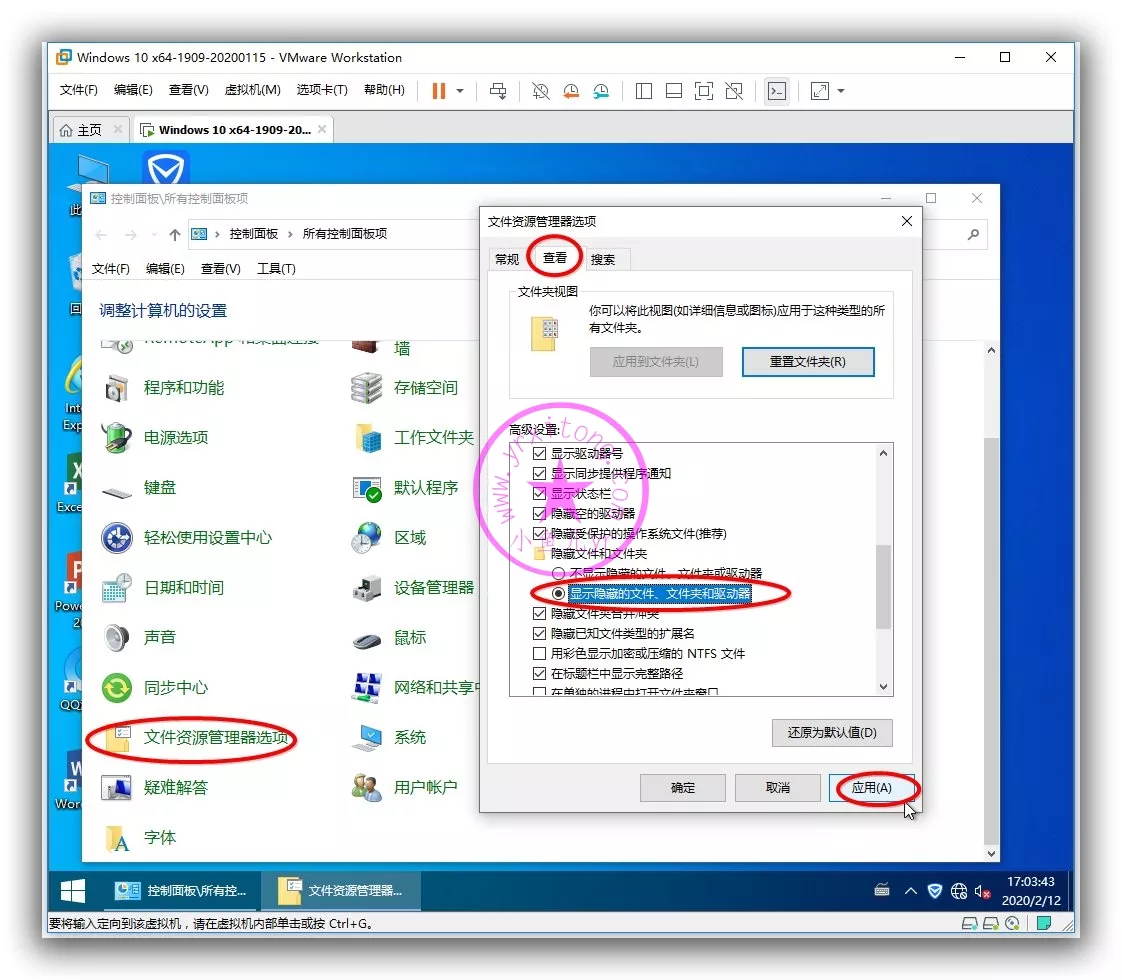Screen dimensions: 1122x980
Task: Click the advanced settings list scrollbar thumb
Action: (x=883, y=586)
